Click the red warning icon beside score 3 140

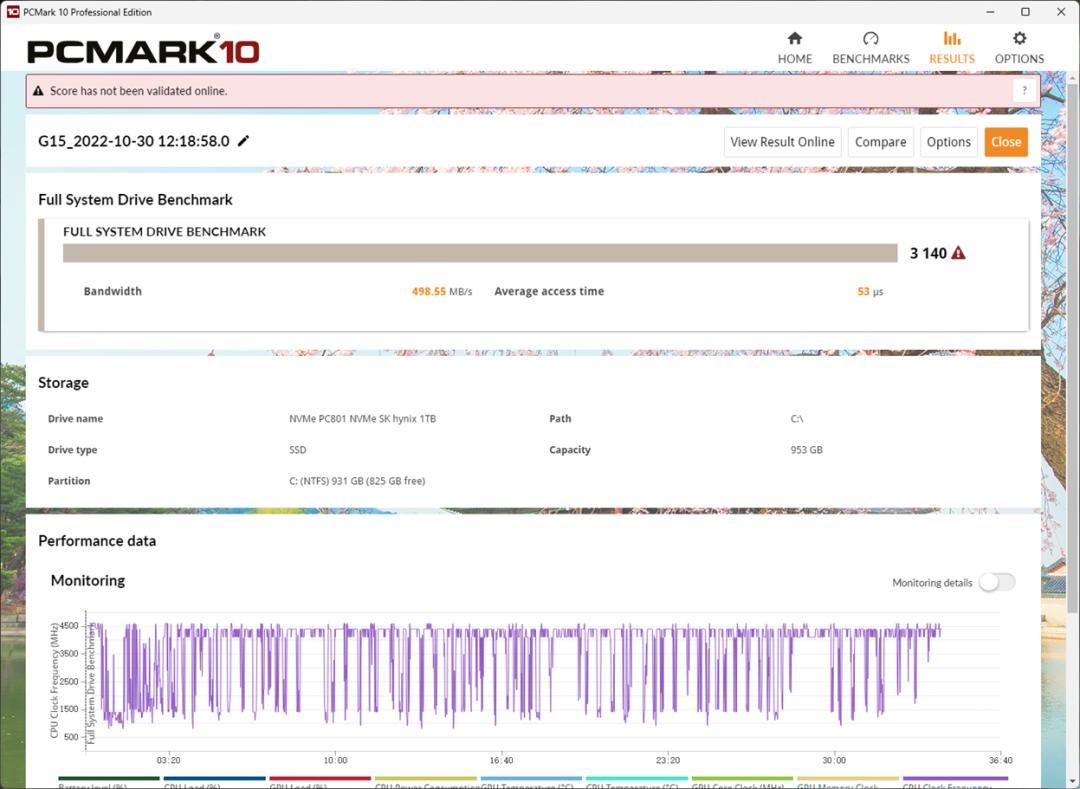click(958, 253)
